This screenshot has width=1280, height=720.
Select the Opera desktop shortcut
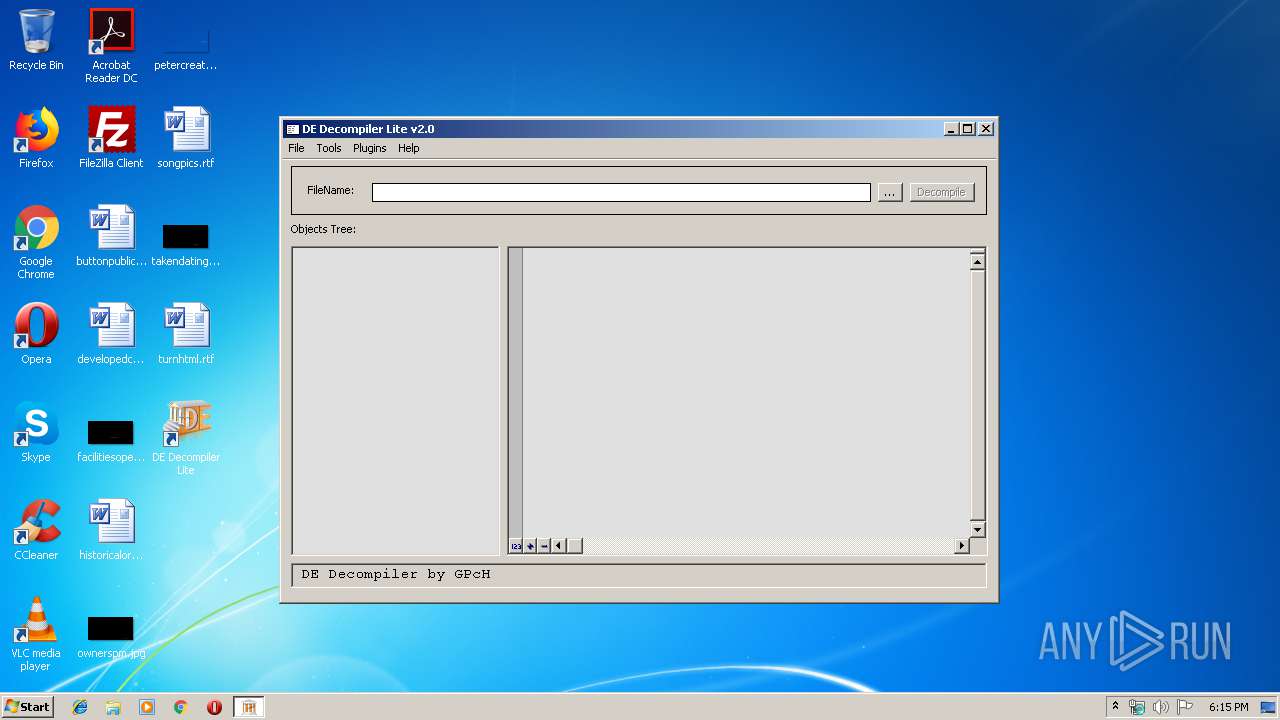click(x=36, y=334)
